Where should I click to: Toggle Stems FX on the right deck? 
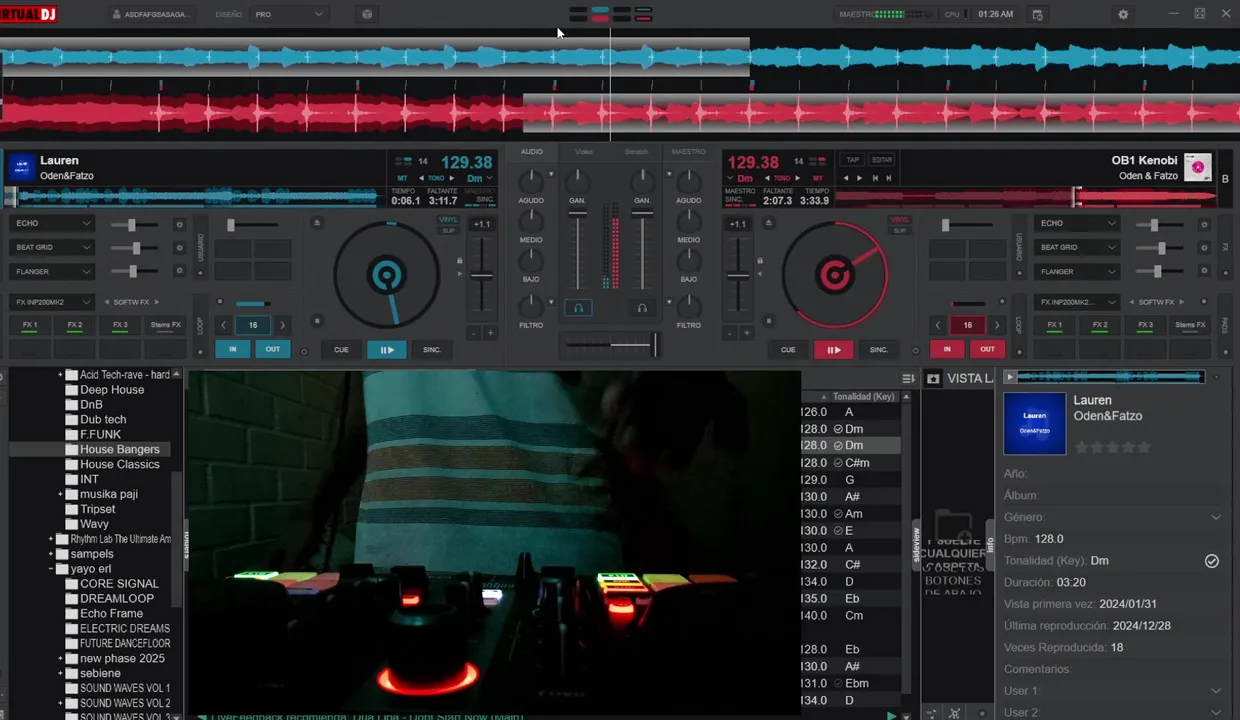[x=1190, y=325]
